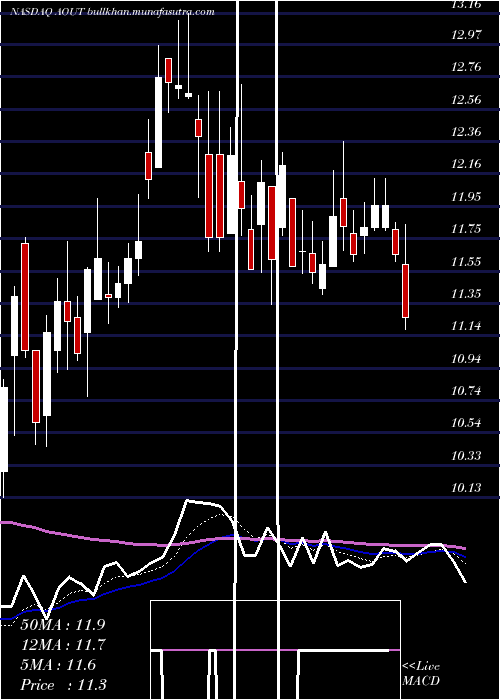Image resolution: width=500 pixels, height=700 pixels.
Task: Click the 11.95 price axis label
Action: (466, 196)
